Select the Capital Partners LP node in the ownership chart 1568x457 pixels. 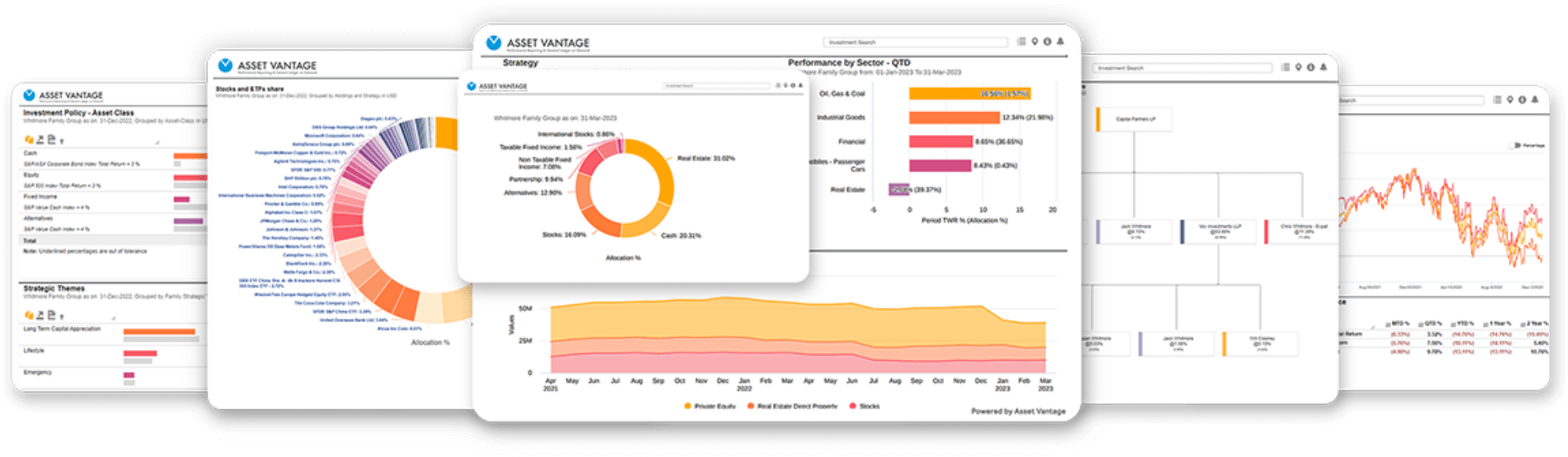pos(1133,119)
